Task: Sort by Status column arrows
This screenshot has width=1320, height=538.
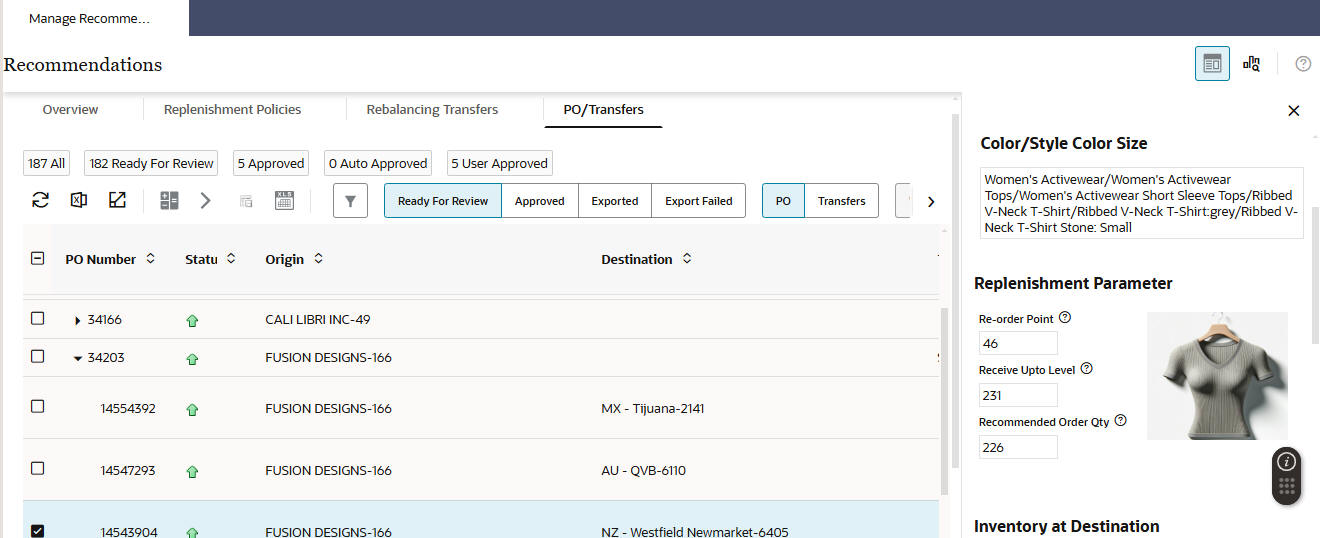Action: coord(231,259)
